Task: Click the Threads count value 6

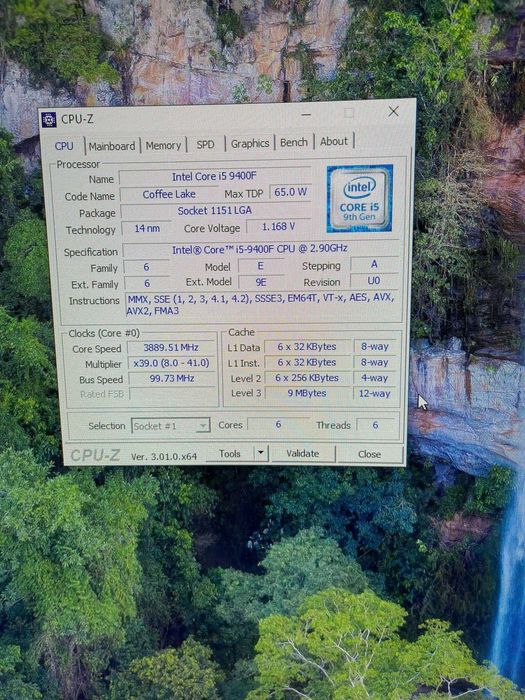Action: coord(375,425)
